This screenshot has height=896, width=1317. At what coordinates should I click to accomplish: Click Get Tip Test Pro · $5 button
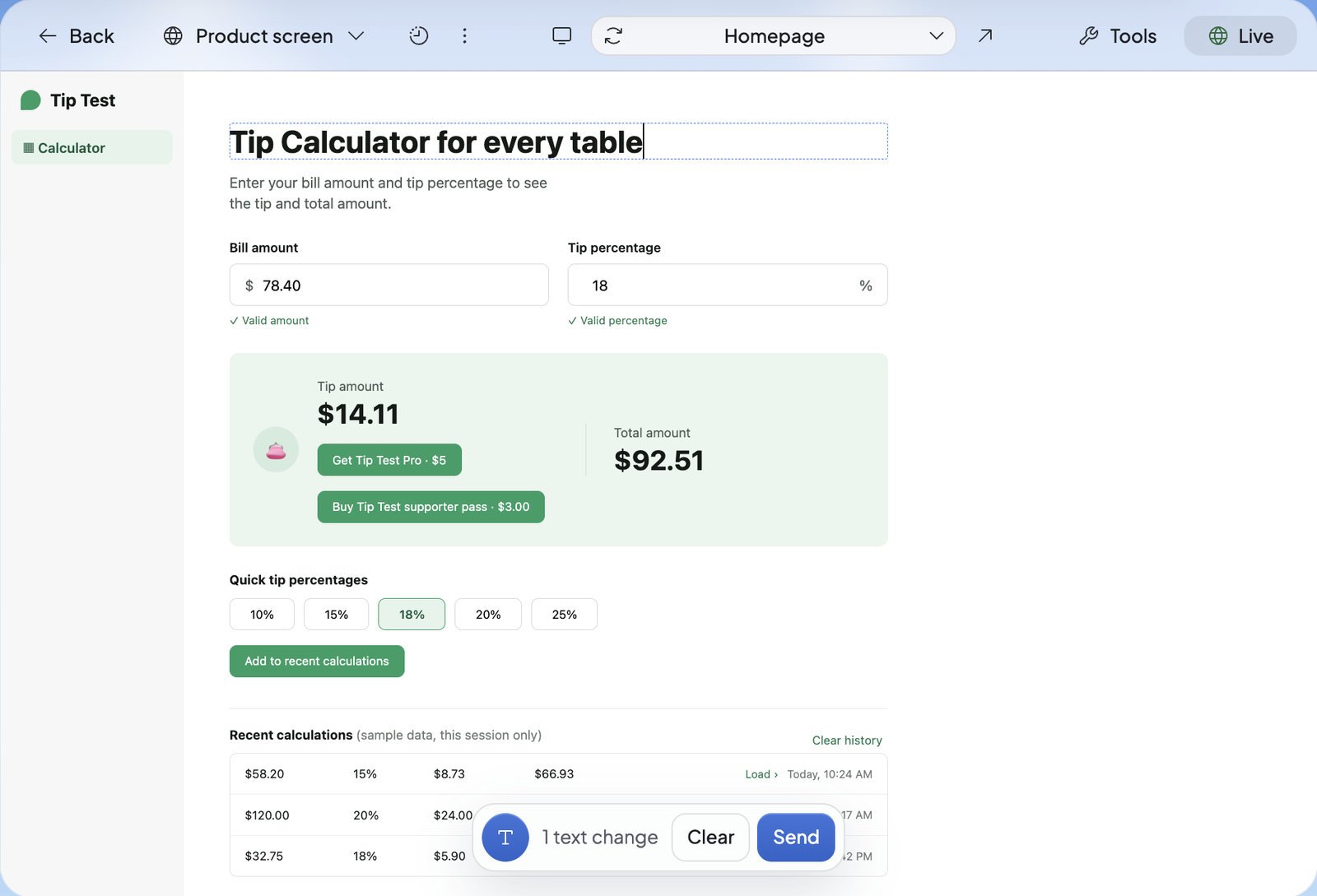click(x=389, y=461)
